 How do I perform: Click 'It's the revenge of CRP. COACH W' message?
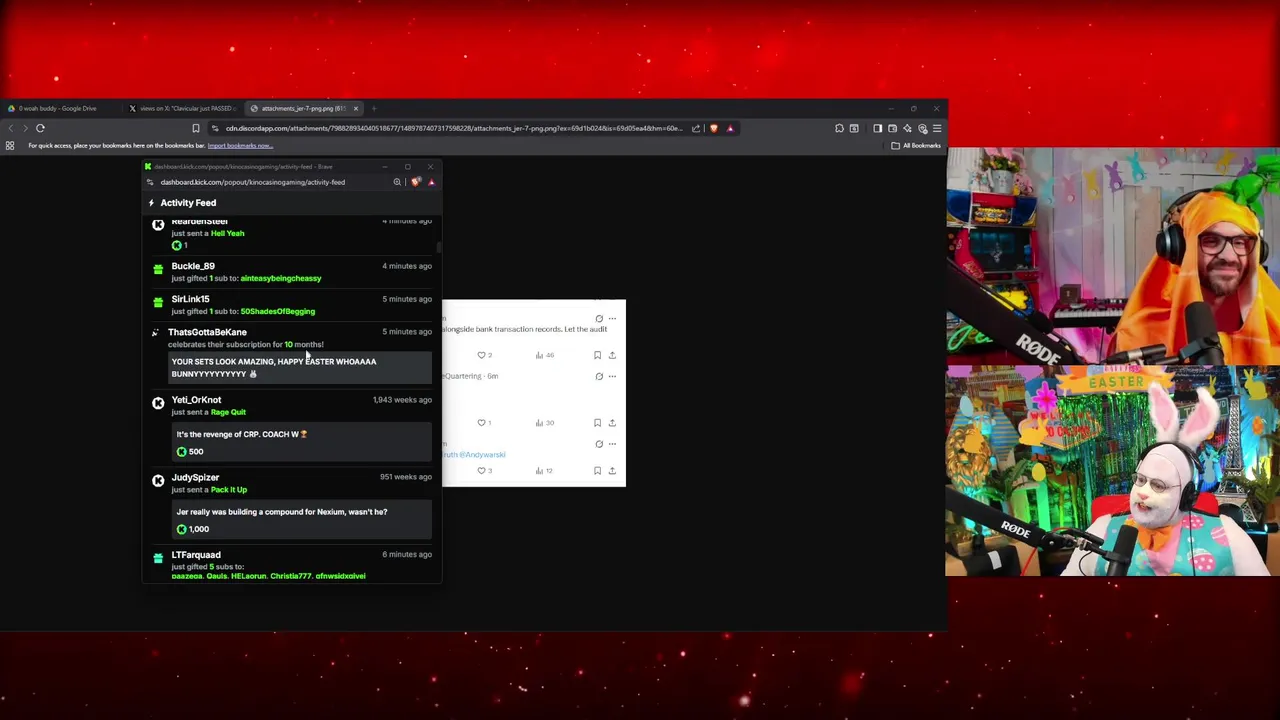pos(242,434)
